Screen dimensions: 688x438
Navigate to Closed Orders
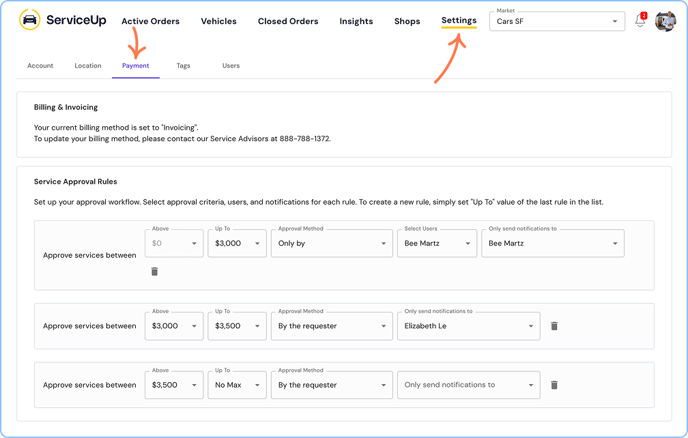click(288, 21)
